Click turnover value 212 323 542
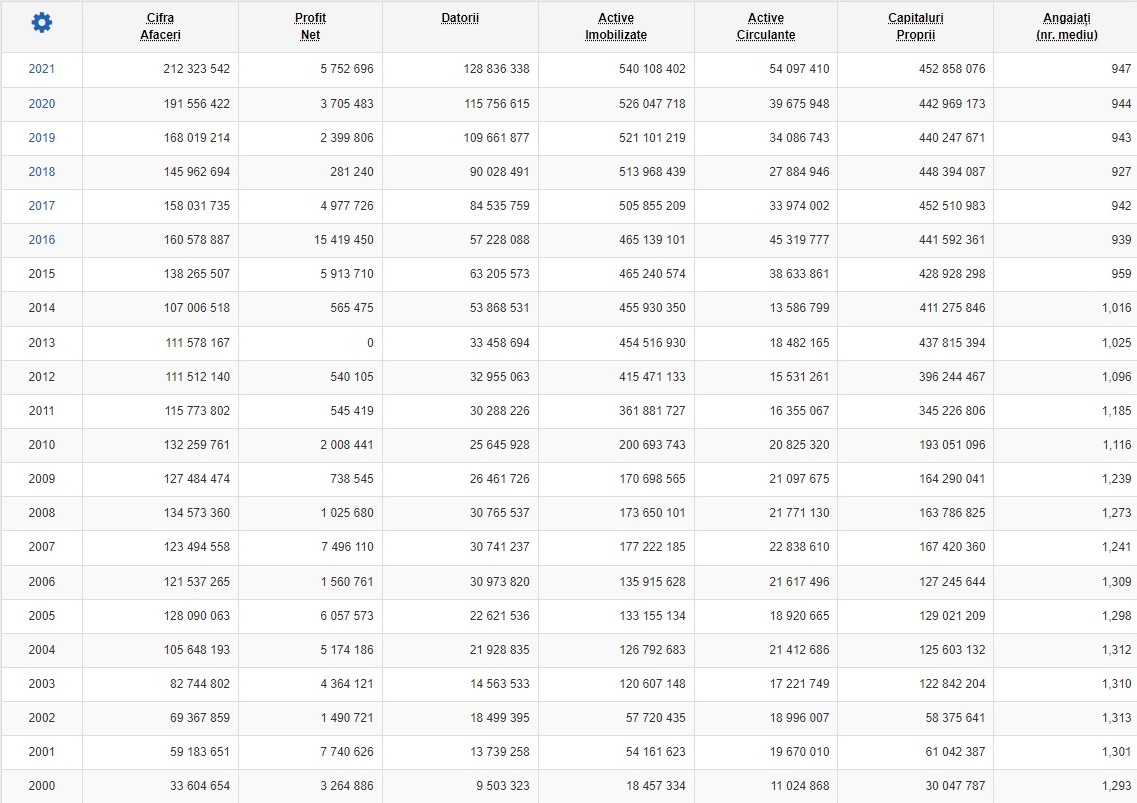1137x803 pixels. click(x=197, y=69)
